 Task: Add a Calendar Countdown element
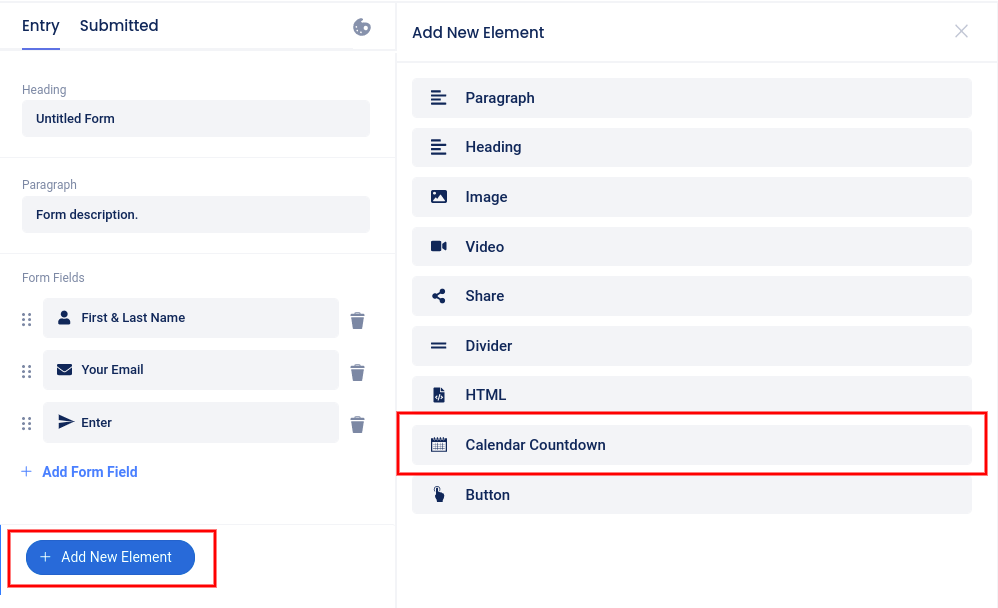click(691, 445)
